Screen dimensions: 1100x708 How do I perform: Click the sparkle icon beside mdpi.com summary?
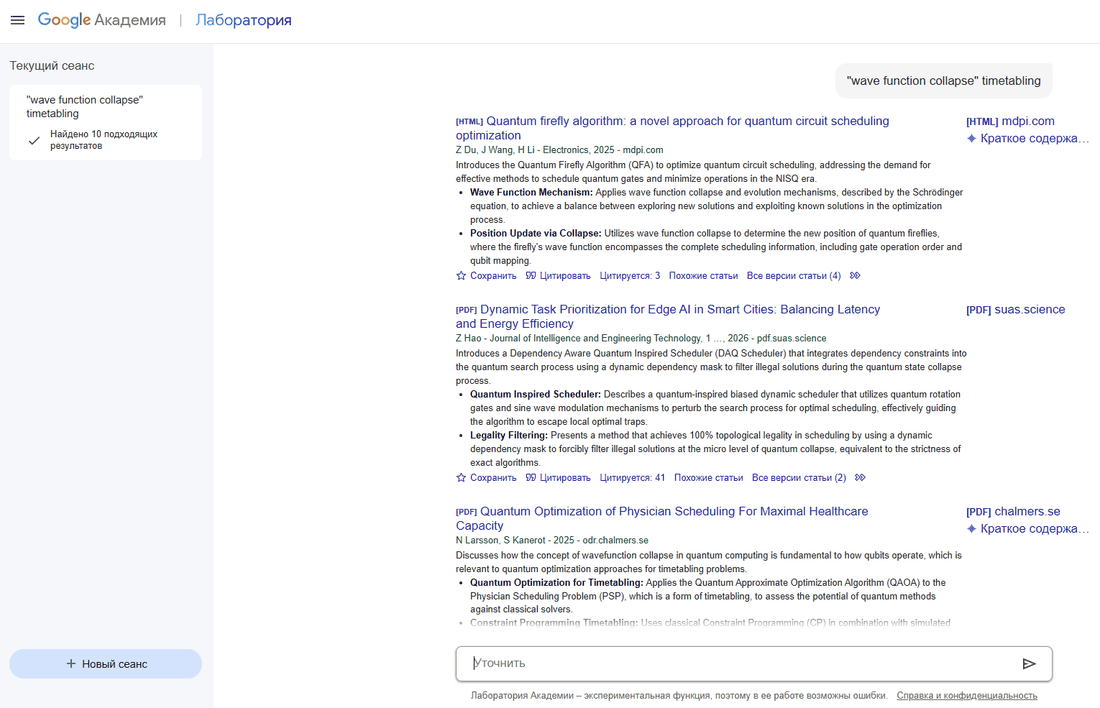972,138
